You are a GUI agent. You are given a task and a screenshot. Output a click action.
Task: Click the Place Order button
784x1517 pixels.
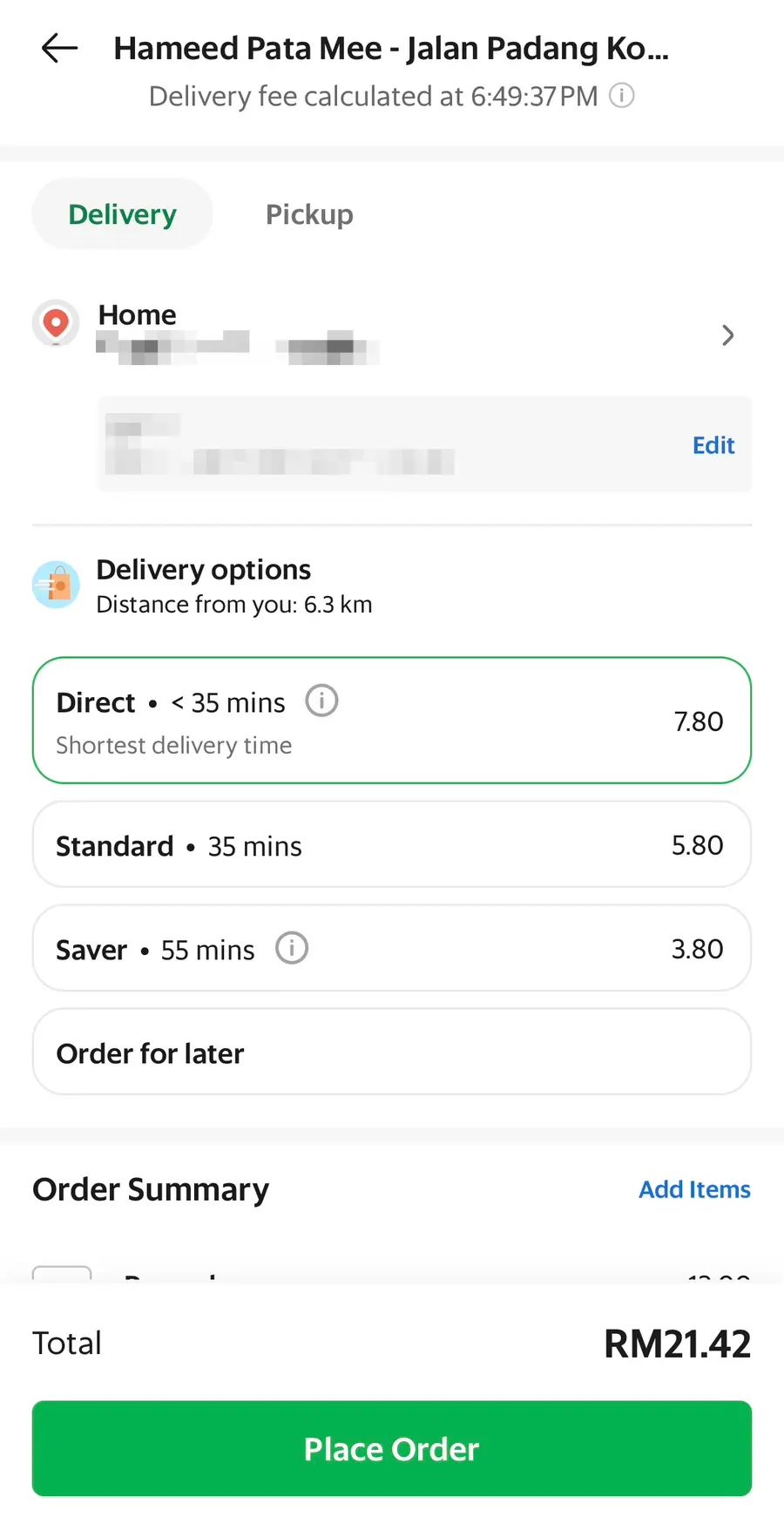tap(392, 1448)
